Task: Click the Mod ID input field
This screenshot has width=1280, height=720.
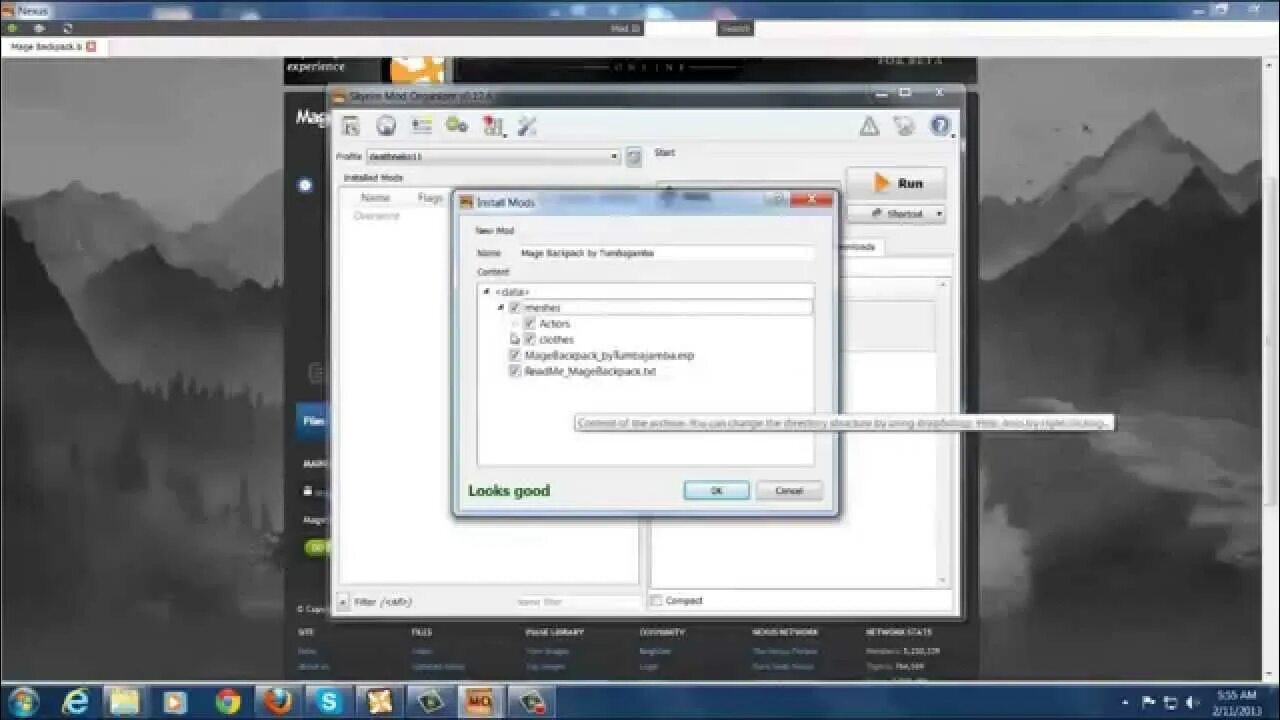Action: (678, 28)
